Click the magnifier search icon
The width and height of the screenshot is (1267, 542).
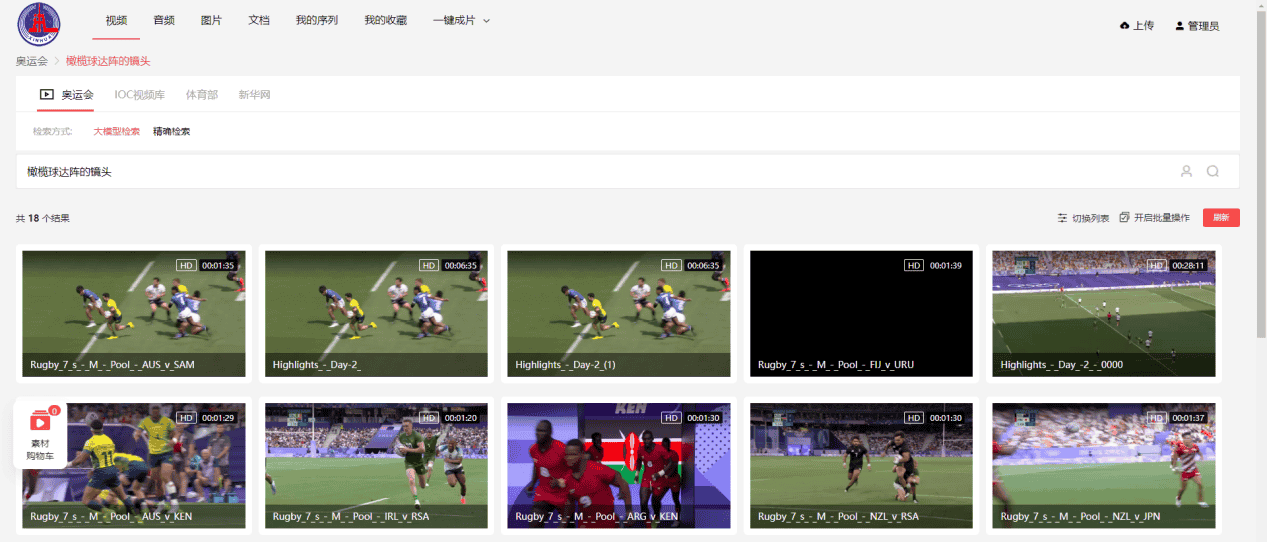(x=1212, y=171)
